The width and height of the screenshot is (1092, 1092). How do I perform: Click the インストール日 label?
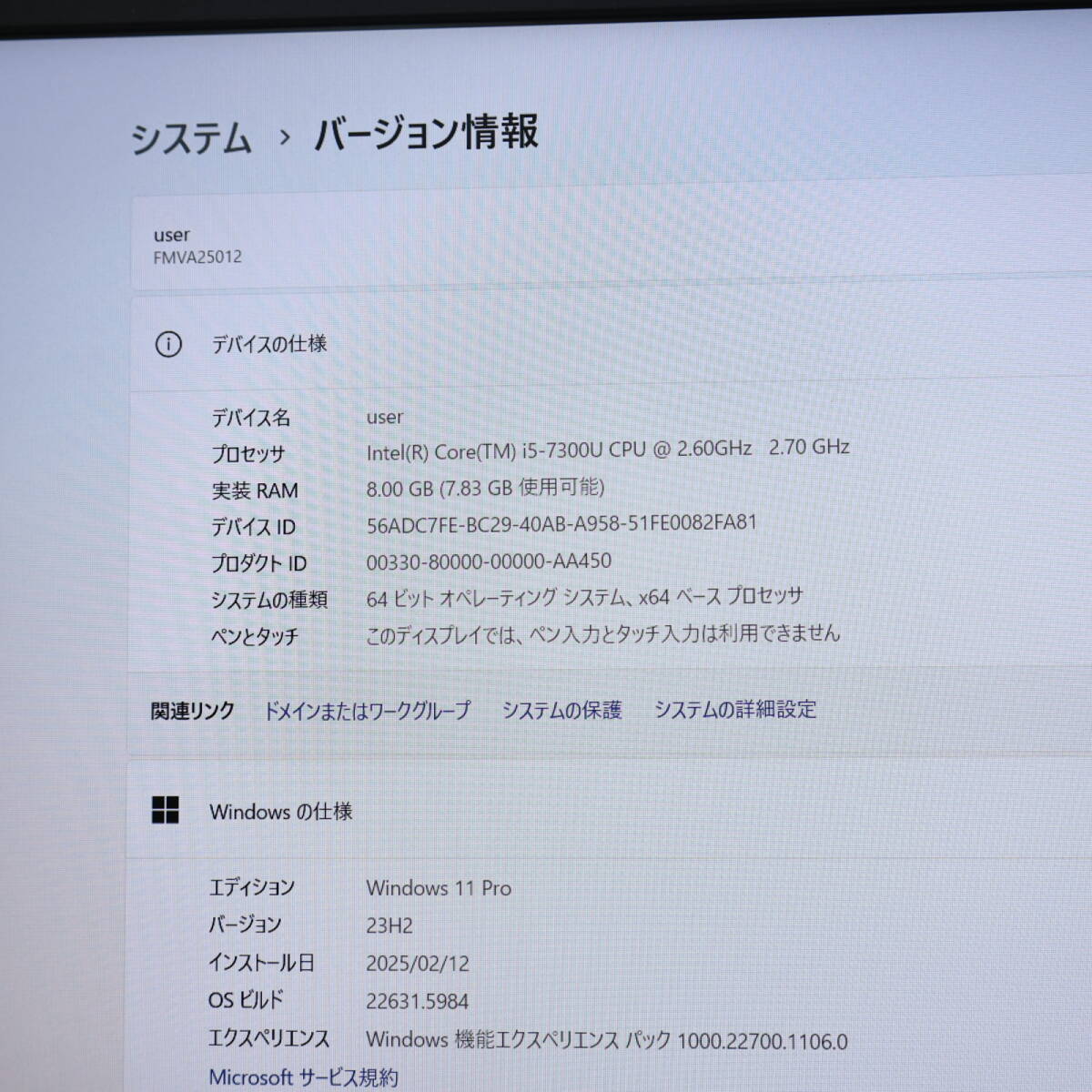261,963
